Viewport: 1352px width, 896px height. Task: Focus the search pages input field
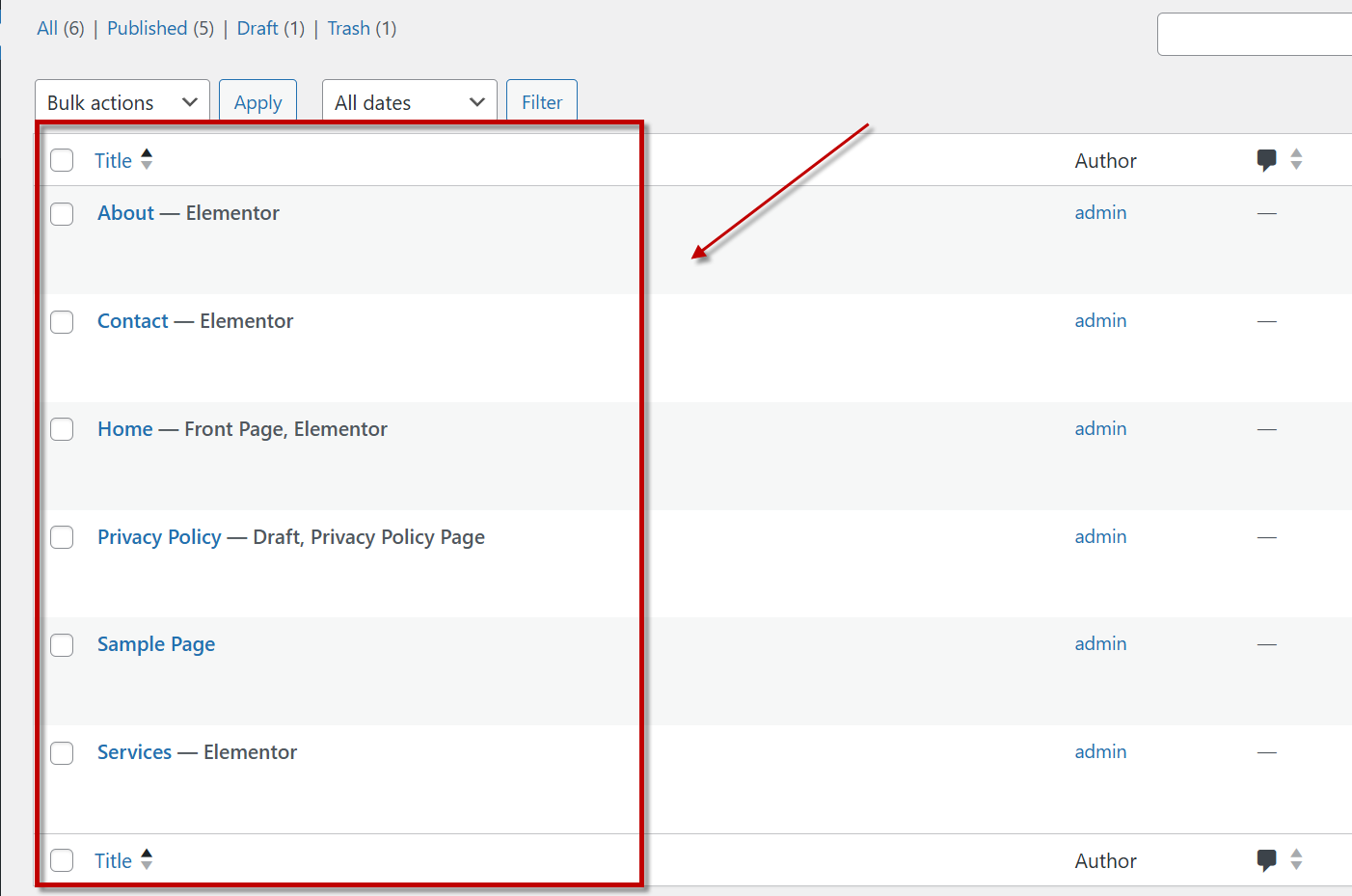[1254, 34]
